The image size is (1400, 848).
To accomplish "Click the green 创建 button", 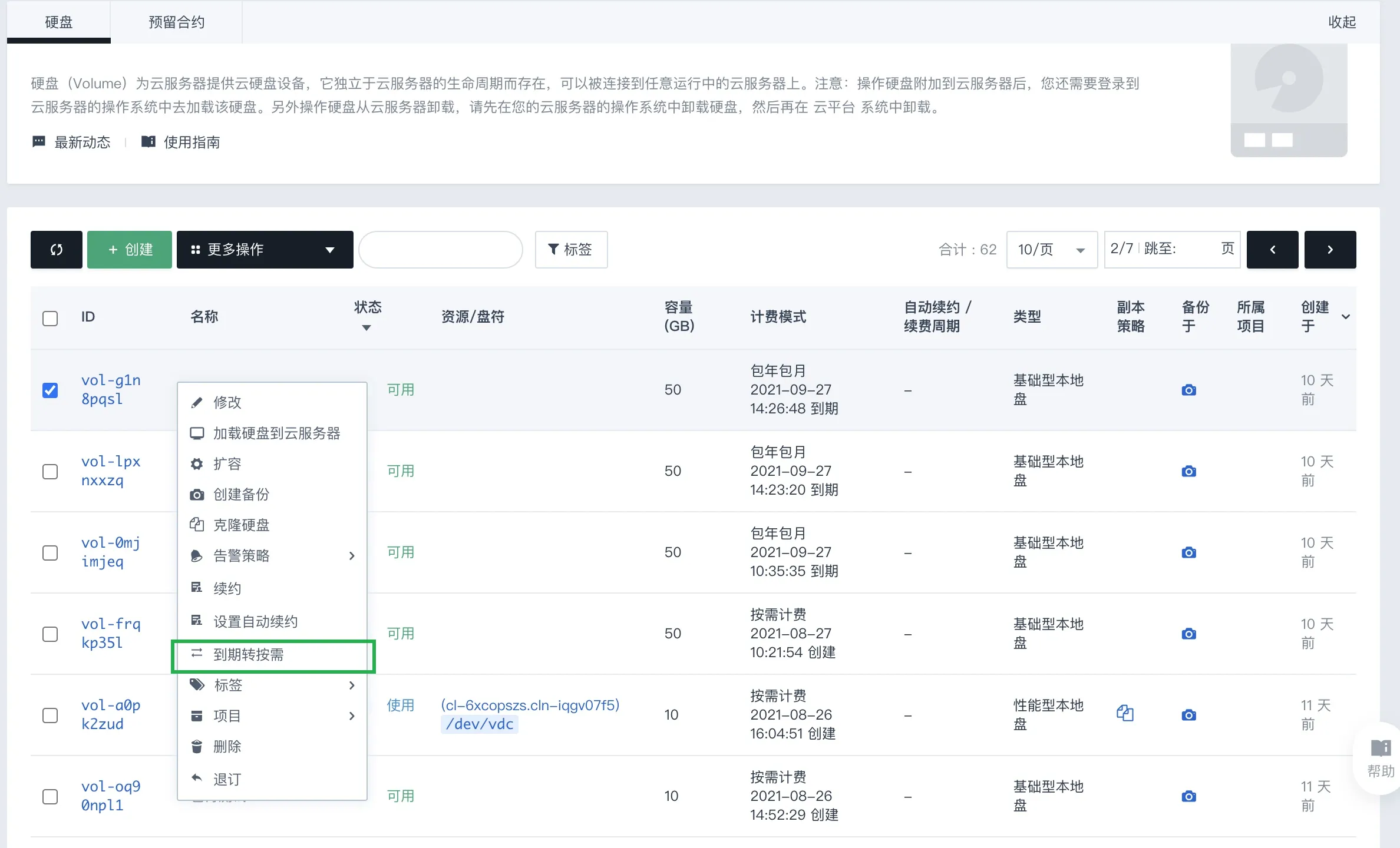I will (130, 250).
